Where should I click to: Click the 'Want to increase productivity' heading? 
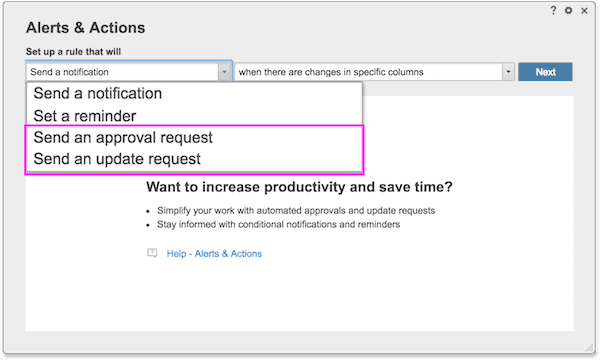click(x=299, y=187)
